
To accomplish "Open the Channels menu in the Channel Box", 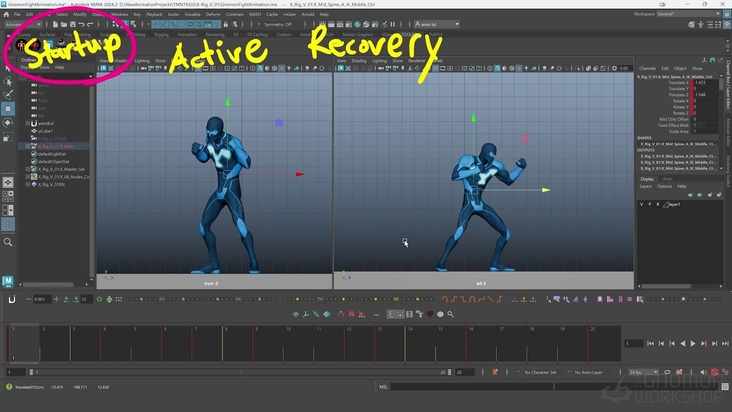I will click(x=648, y=69).
